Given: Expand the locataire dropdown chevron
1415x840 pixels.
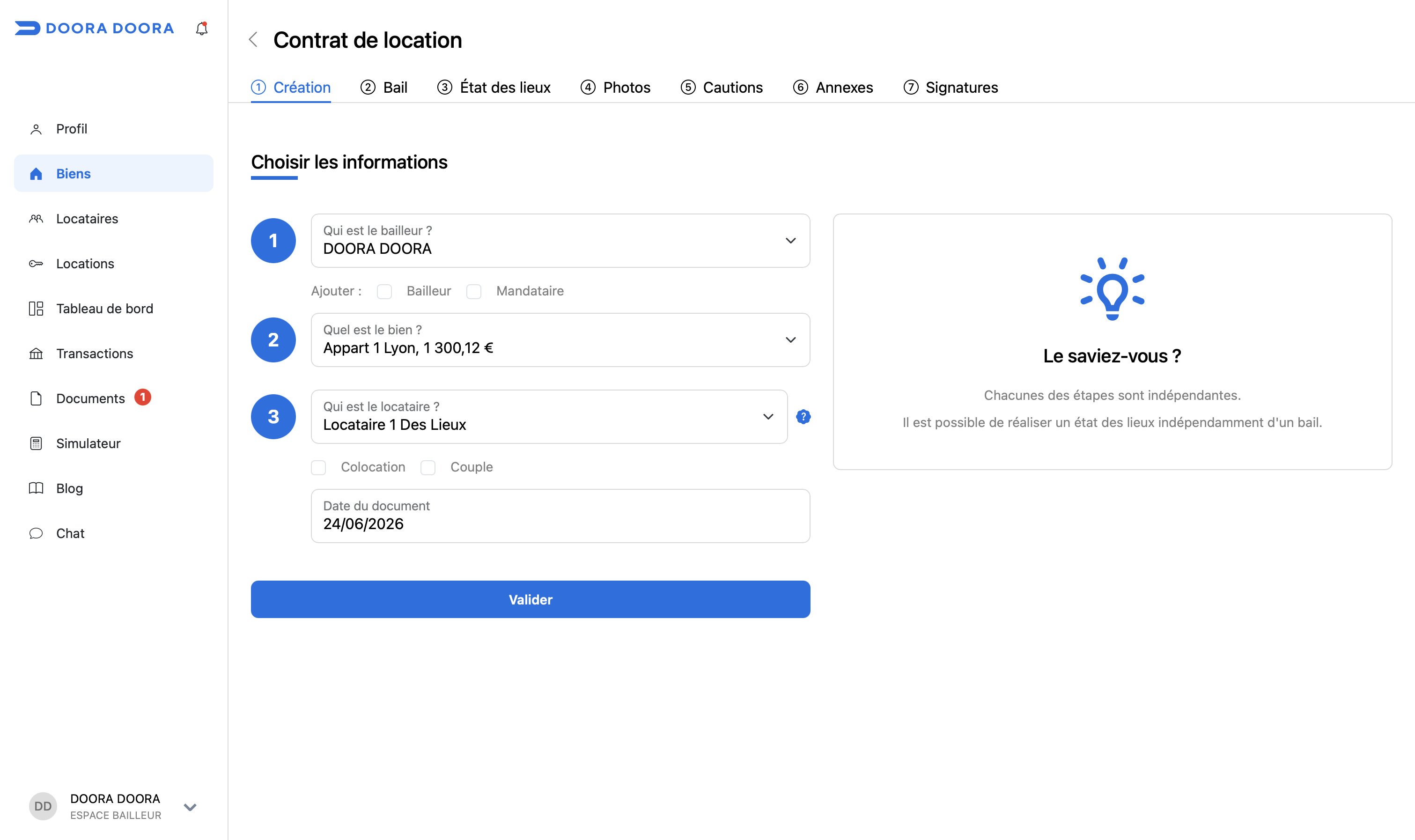Looking at the screenshot, I should click(x=768, y=417).
